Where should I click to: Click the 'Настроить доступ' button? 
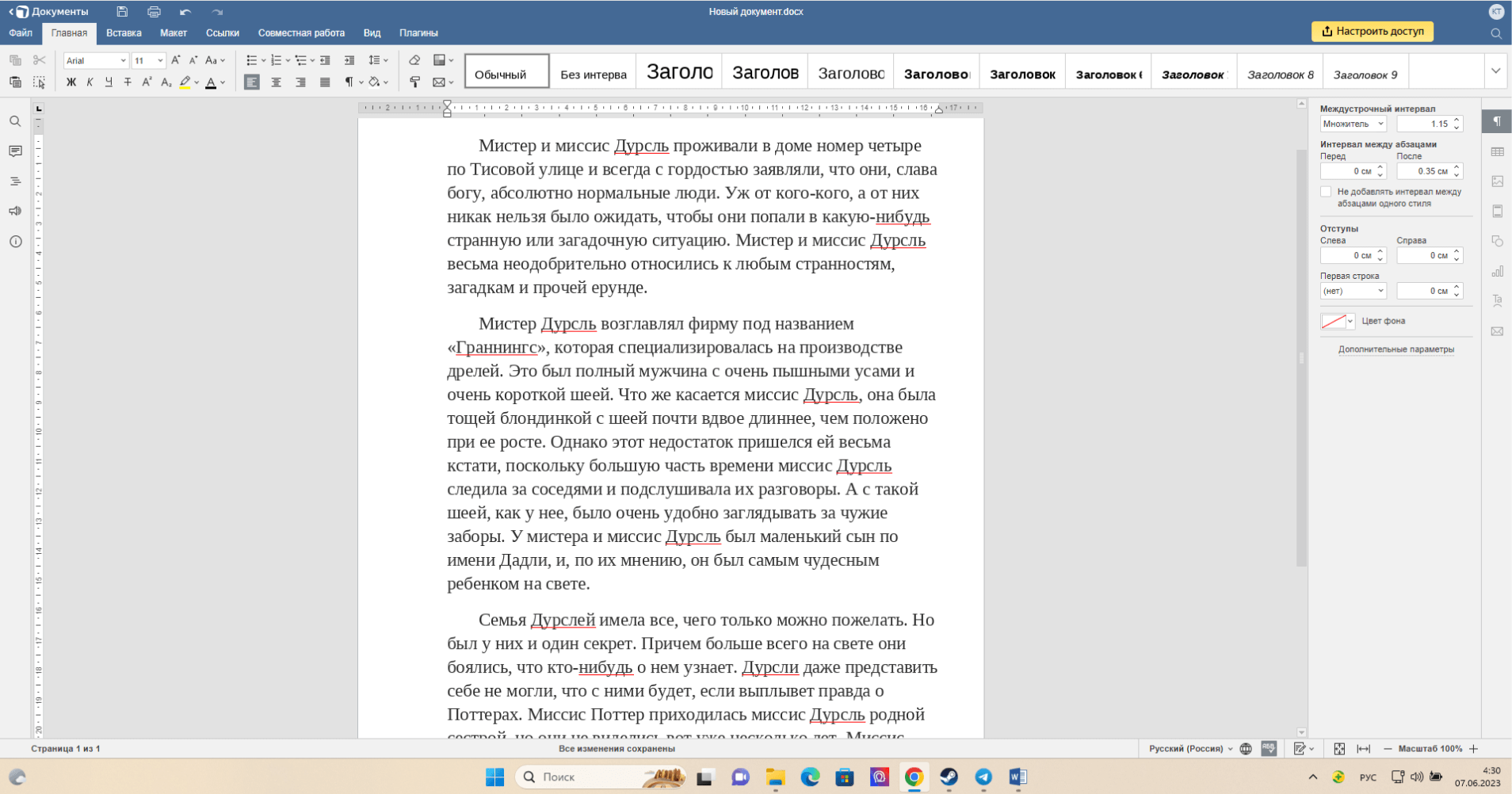tap(1373, 32)
